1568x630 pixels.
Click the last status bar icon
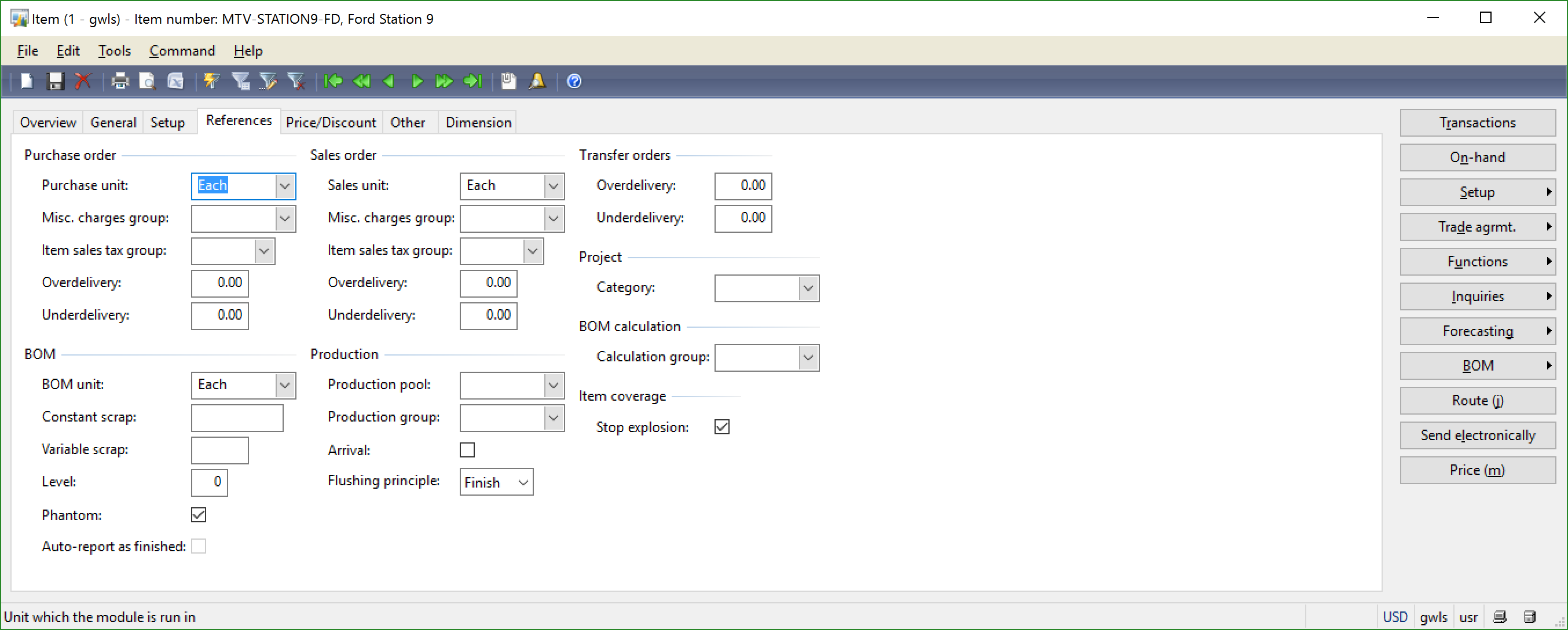1530,617
